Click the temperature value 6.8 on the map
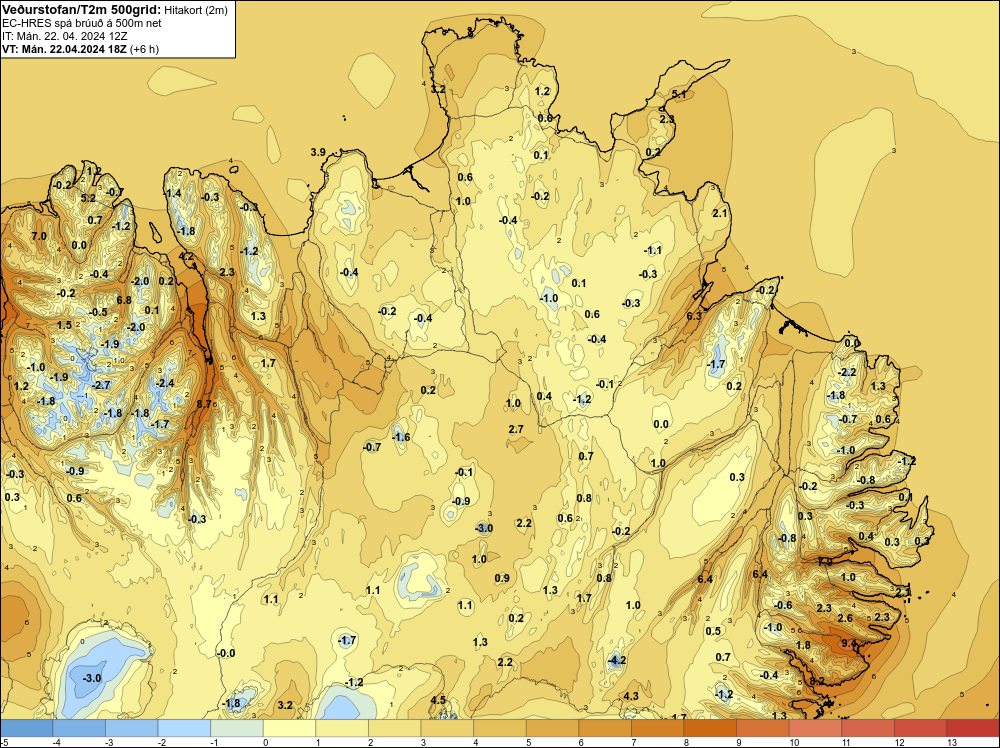The height and width of the screenshot is (748, 1000). pos(124,300)
